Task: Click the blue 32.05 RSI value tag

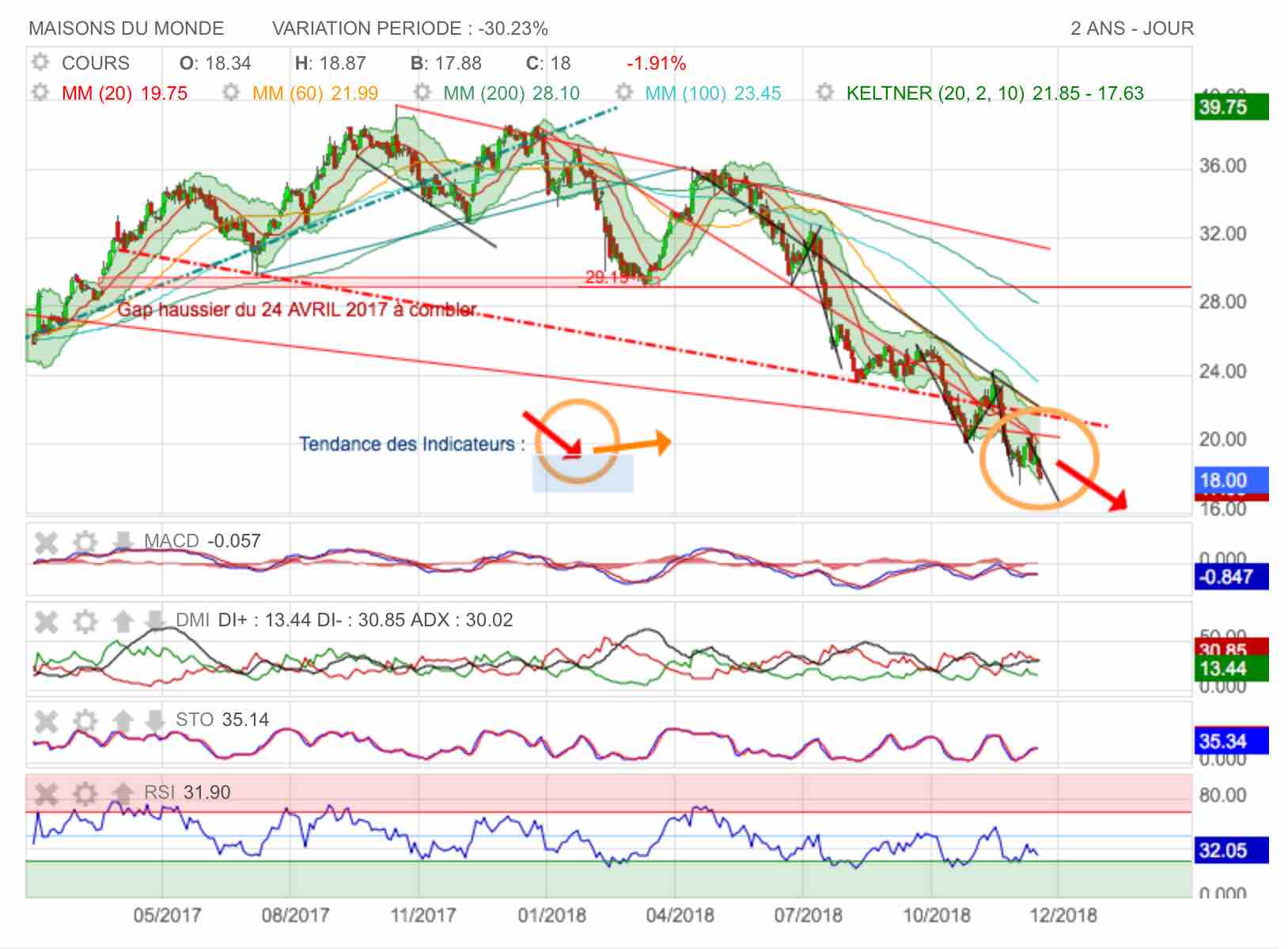Action: pyautogui.click(x=1231, y=850)
